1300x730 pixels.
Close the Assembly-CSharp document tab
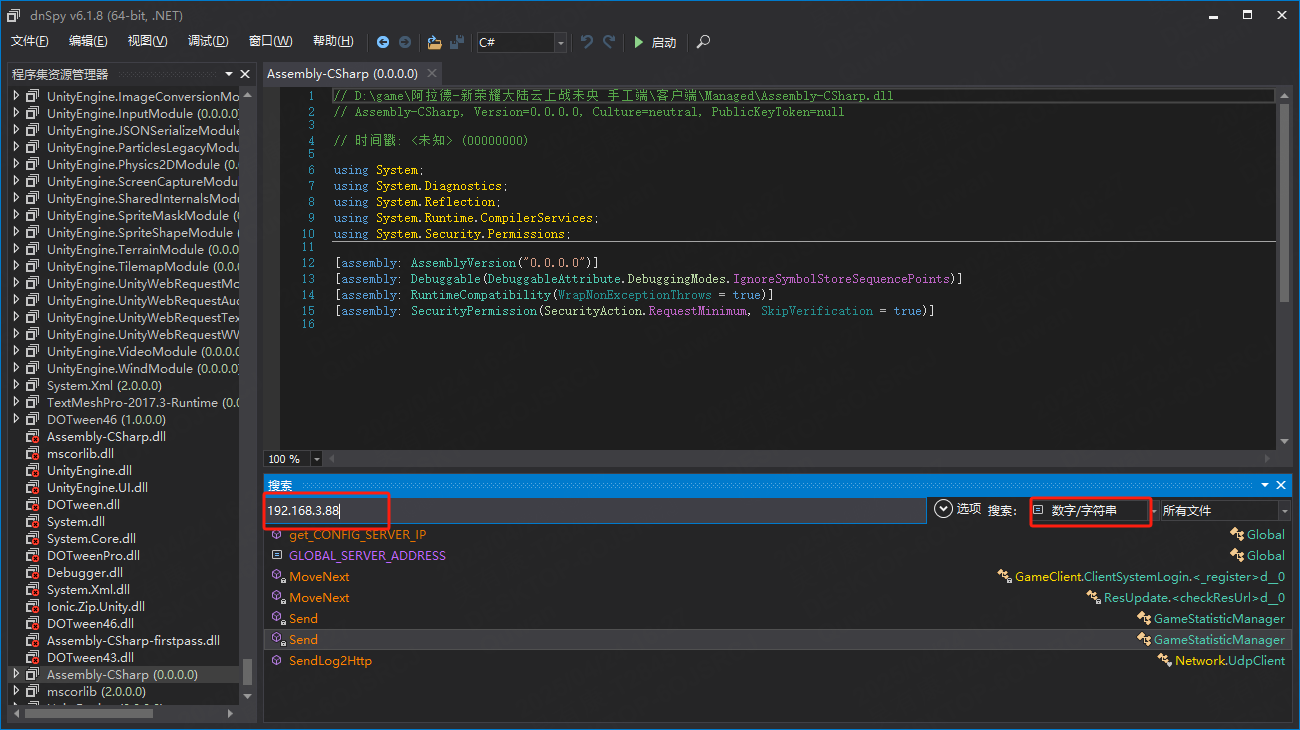[x=432, y=74]
